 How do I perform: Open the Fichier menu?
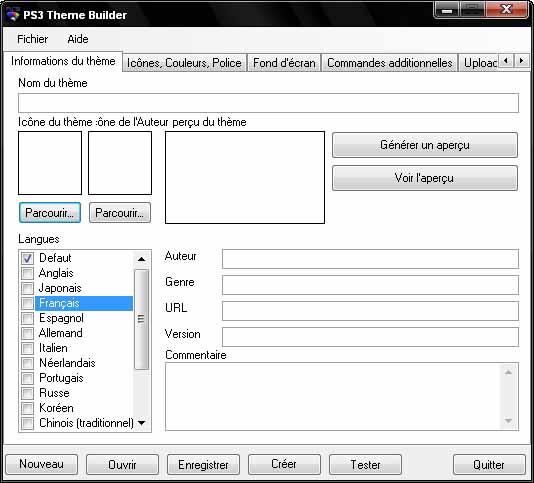click(x=32, y=39)
